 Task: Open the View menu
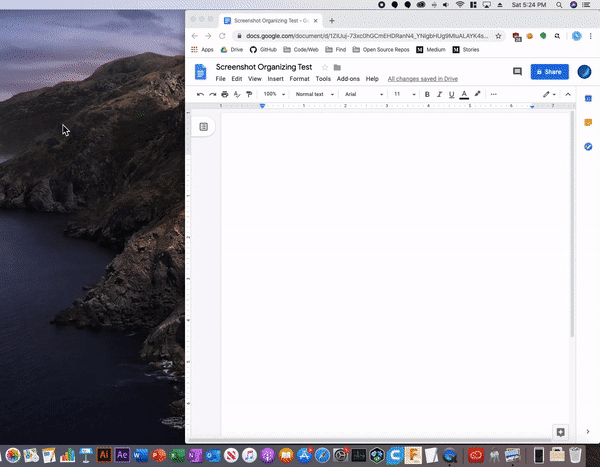(254, 79)
